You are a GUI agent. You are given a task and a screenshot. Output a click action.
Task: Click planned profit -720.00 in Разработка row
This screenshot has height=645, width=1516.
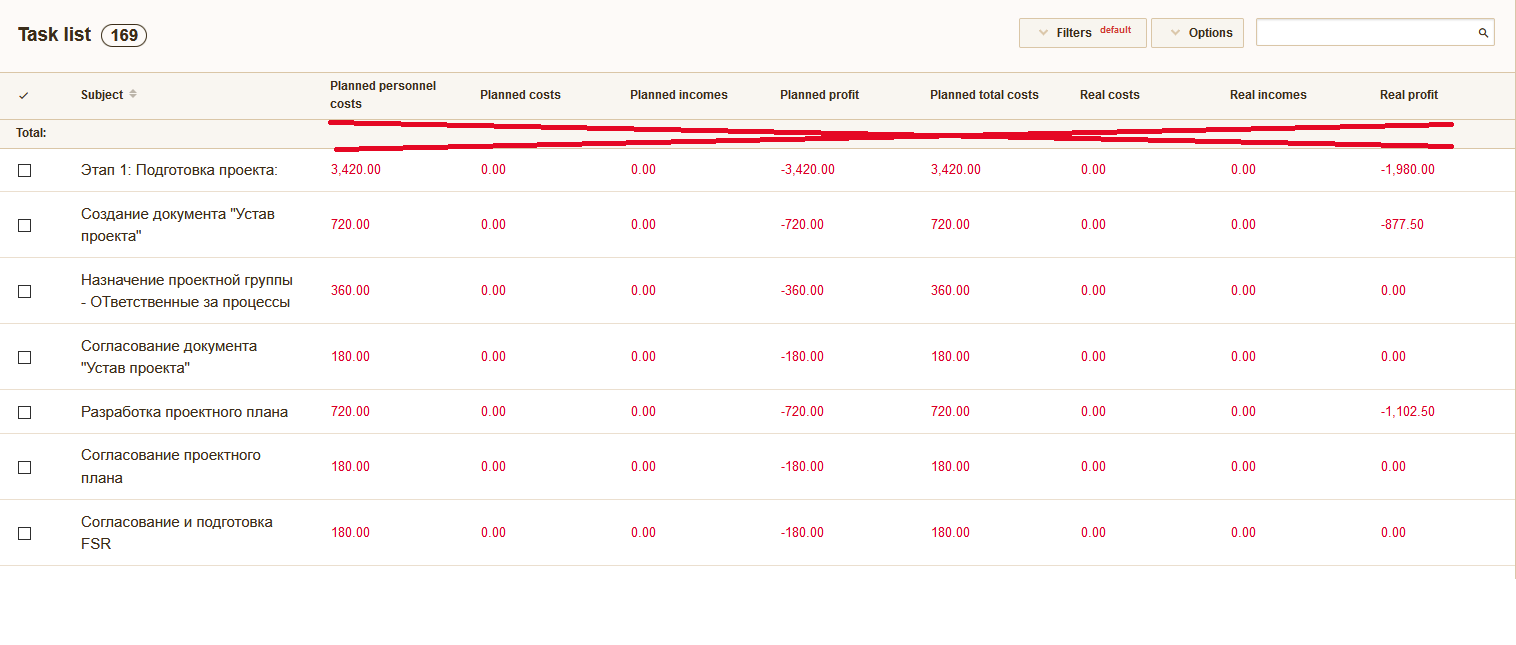pyautogui.click(x=803, y=412)
